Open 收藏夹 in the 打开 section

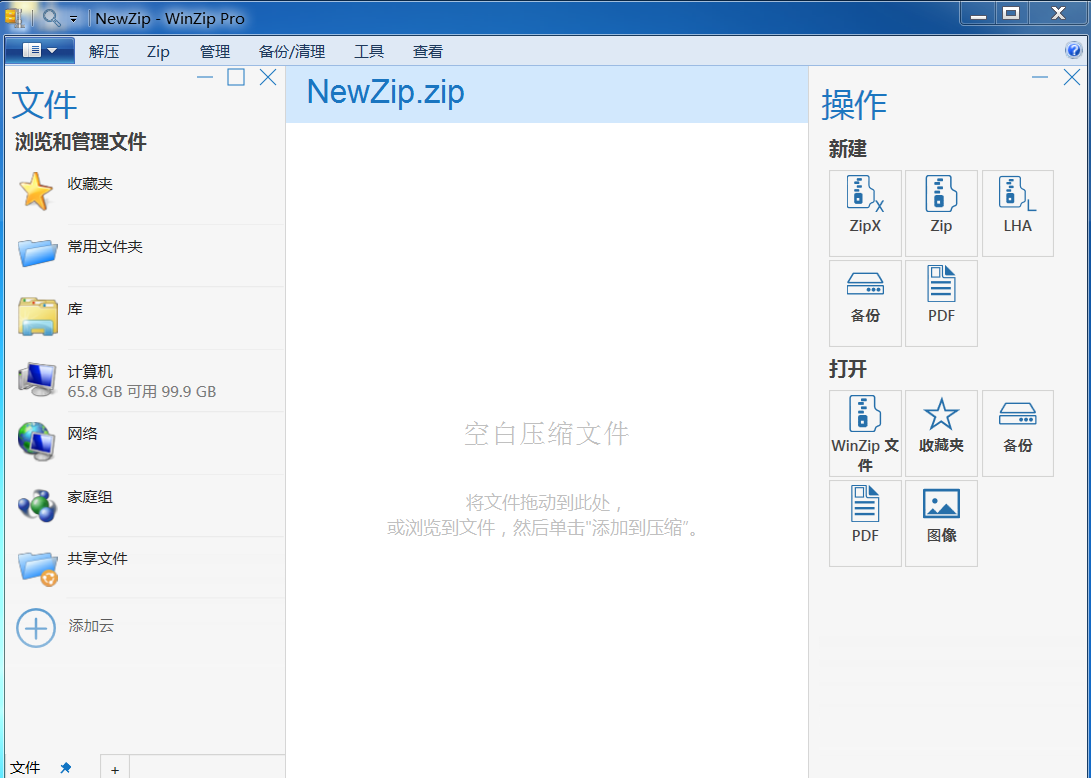coord(941,433)
